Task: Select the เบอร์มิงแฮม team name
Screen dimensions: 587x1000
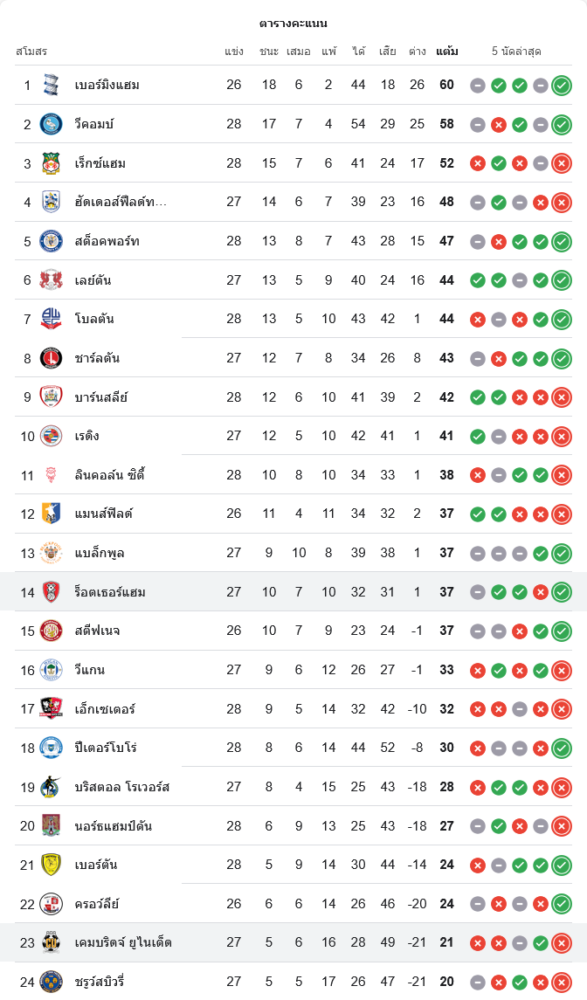Action: pos(107,85)
